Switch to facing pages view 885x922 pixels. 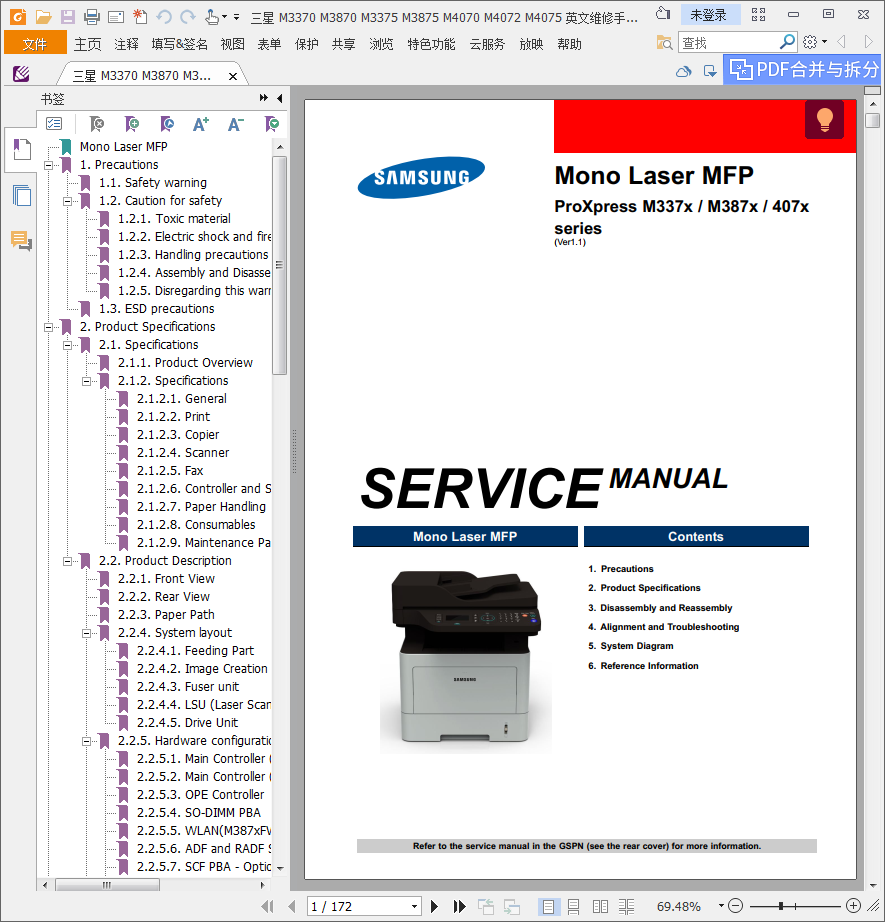[x=600, y=906]
